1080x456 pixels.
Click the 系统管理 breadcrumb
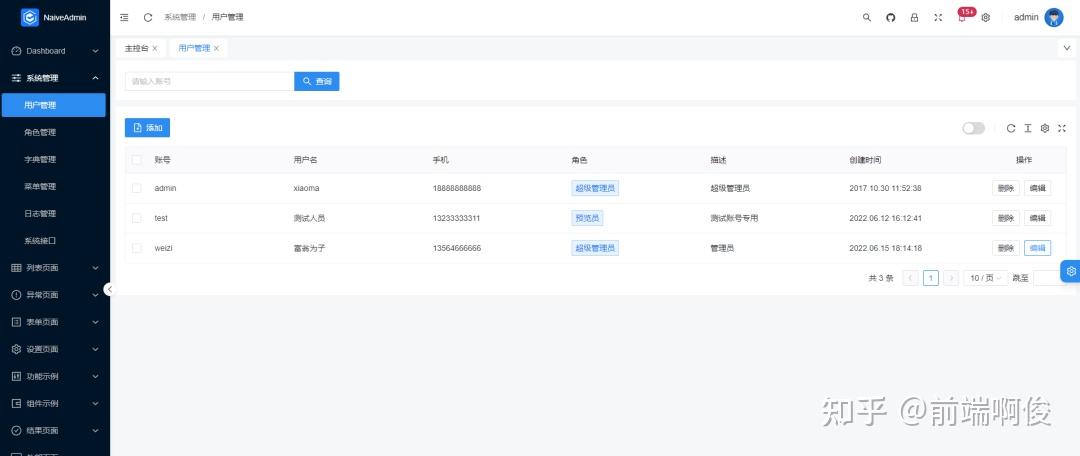(180, 17)
